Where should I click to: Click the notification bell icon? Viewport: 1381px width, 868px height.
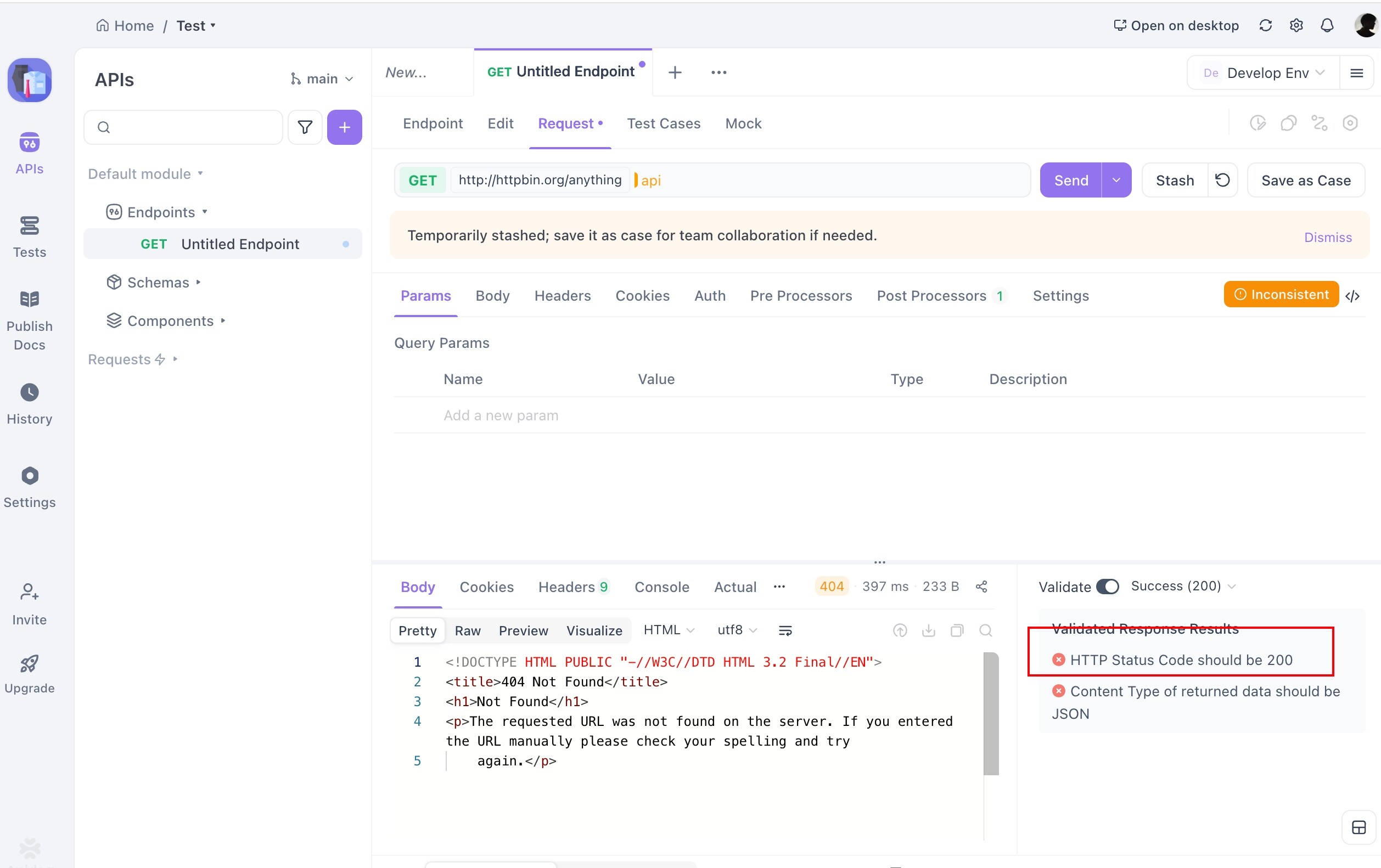[1327, 25]
